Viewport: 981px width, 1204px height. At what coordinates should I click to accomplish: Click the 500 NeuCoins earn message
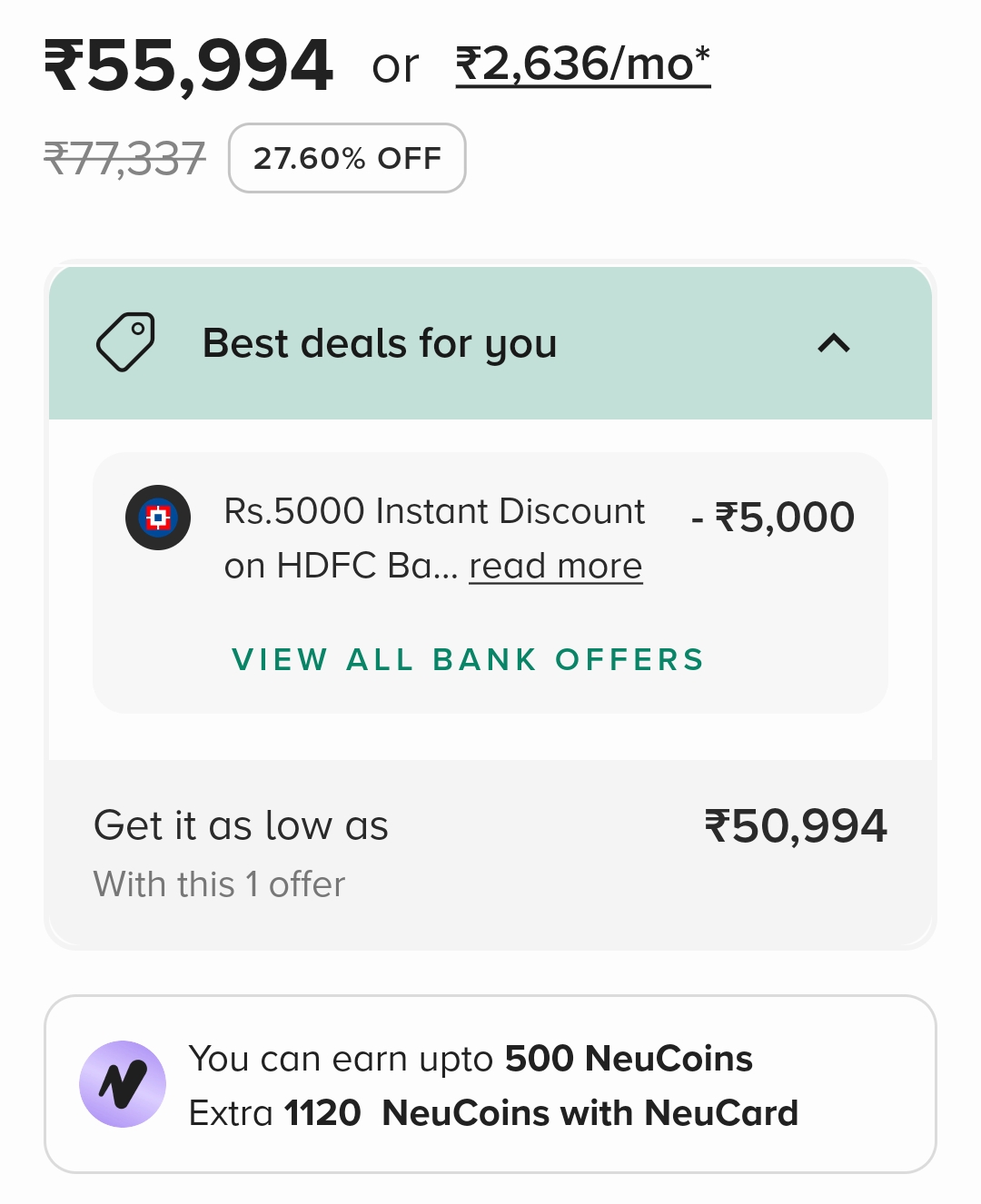point(471,1059)
